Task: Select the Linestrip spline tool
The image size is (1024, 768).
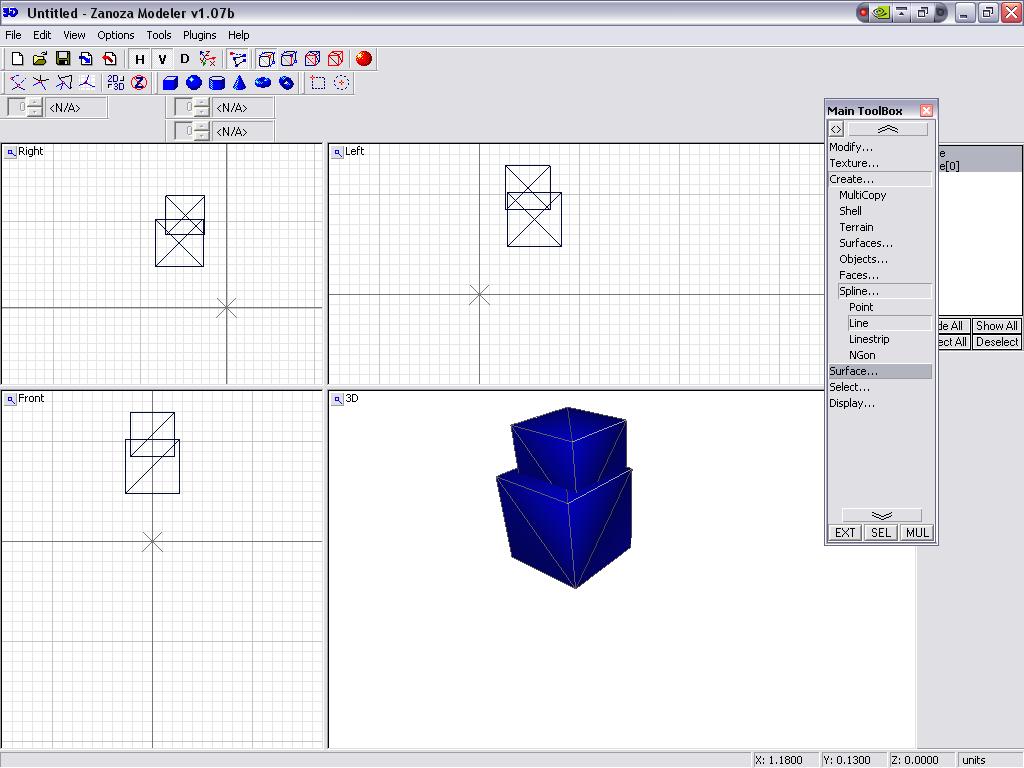Action: (x=869, y=339)
